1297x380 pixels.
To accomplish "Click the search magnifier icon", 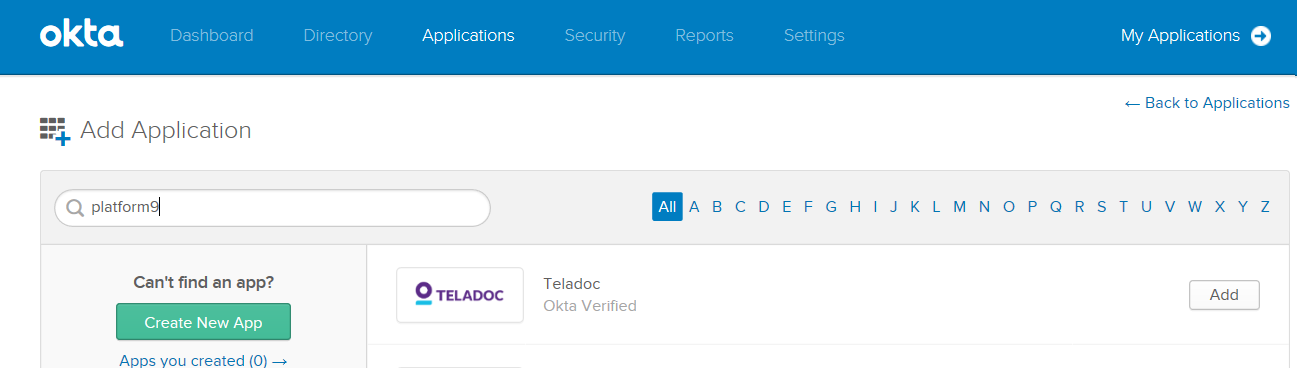I will [x=74, y=208].
